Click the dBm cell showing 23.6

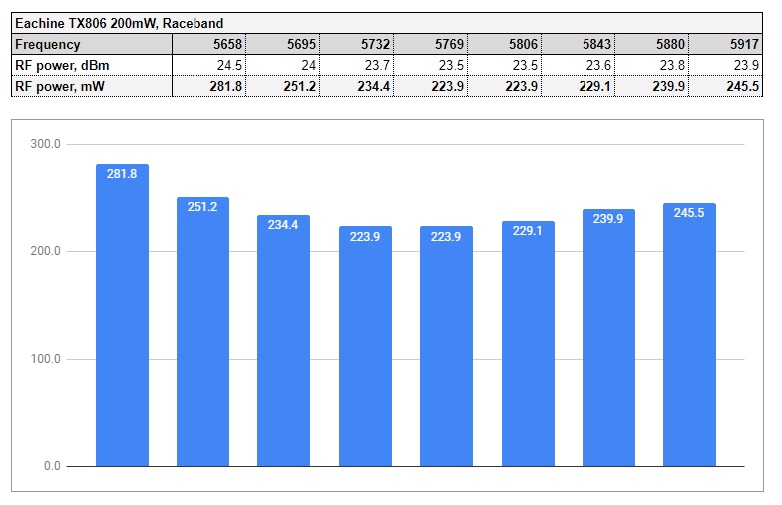point(578,65)
